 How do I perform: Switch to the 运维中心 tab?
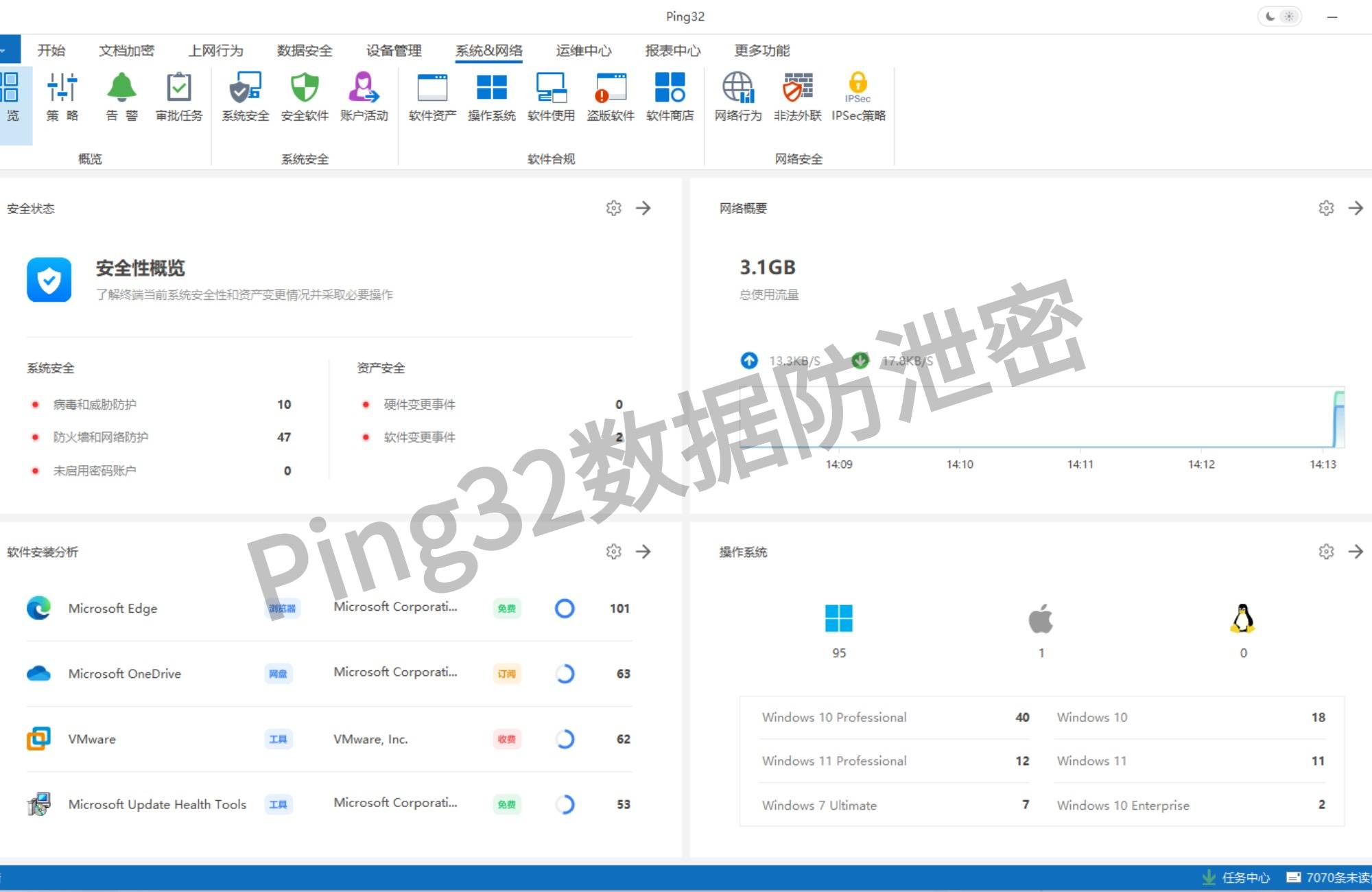[x=582, y=50]
